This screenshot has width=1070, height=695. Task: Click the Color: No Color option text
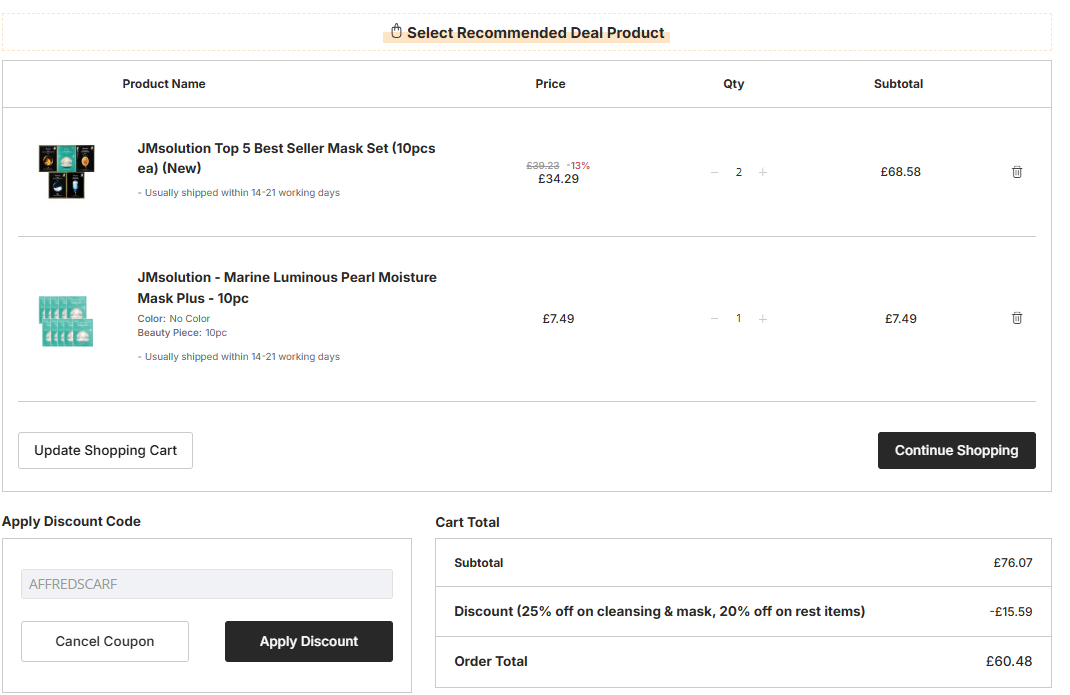click(x=173, y=319)
